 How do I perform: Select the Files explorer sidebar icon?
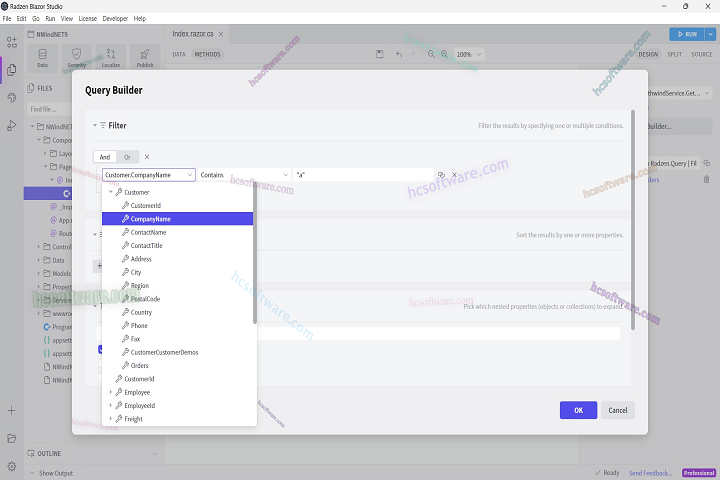click(12, 70)
